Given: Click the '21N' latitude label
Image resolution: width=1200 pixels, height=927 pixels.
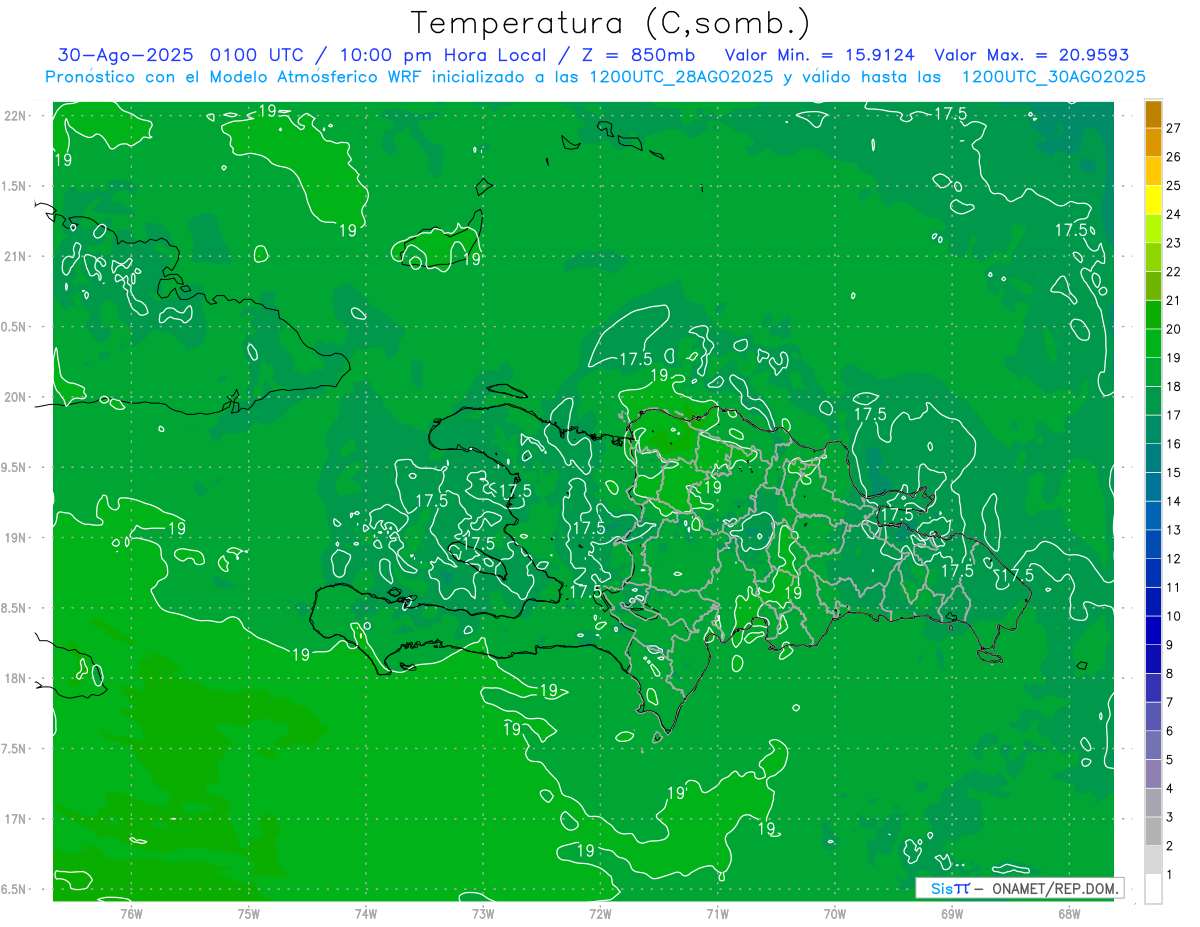Looking at the screenshot, I should point(15,256).
